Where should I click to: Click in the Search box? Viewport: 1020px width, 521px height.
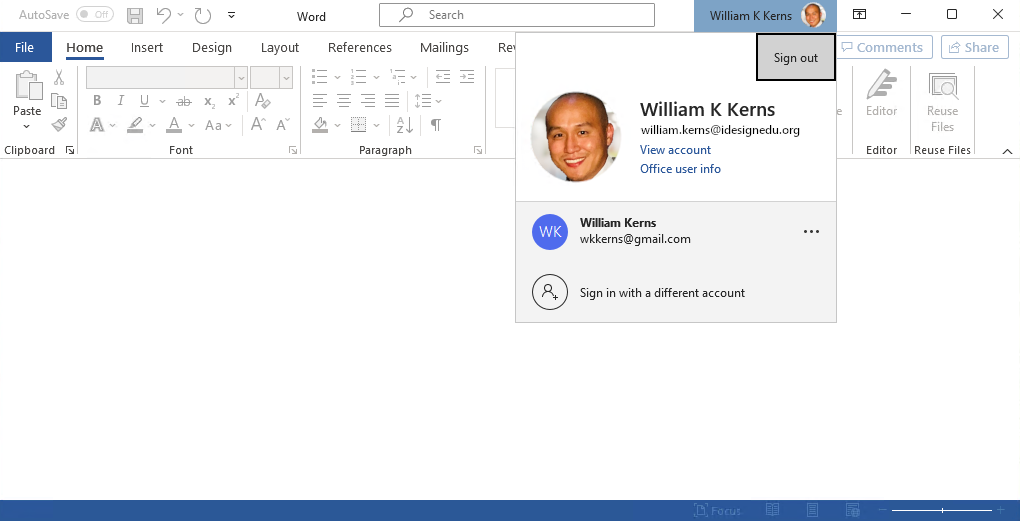click(517, 14)
